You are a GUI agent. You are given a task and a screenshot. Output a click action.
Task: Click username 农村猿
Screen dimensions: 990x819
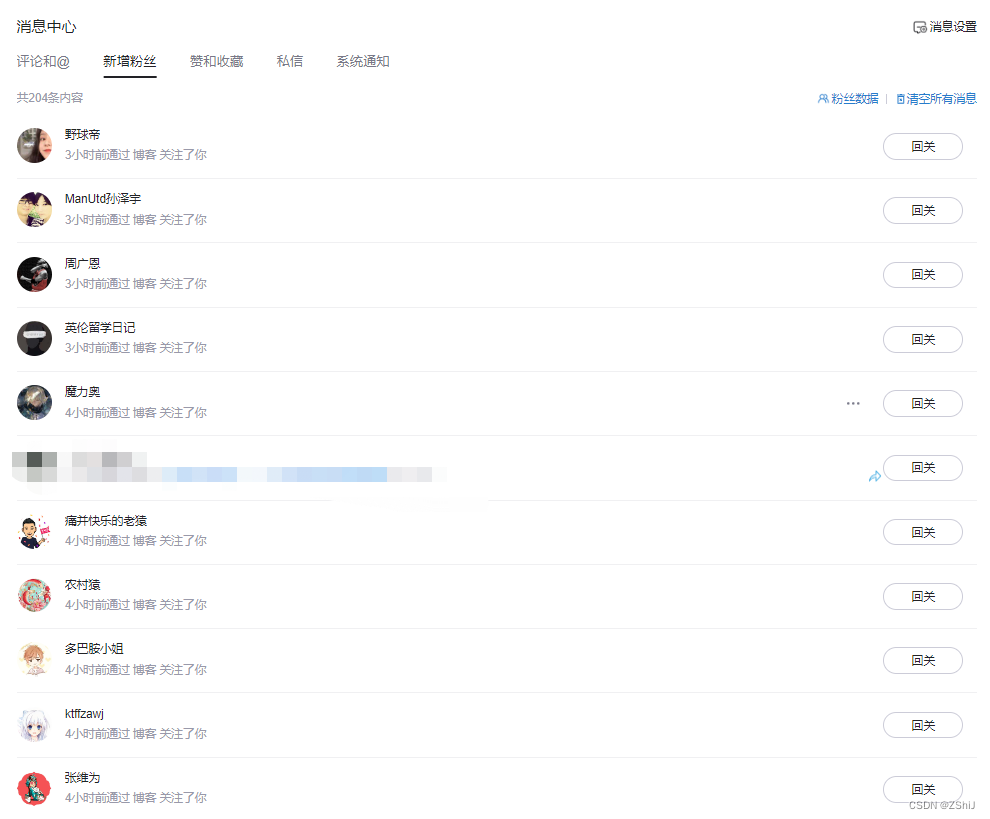[x=82, y=585]
